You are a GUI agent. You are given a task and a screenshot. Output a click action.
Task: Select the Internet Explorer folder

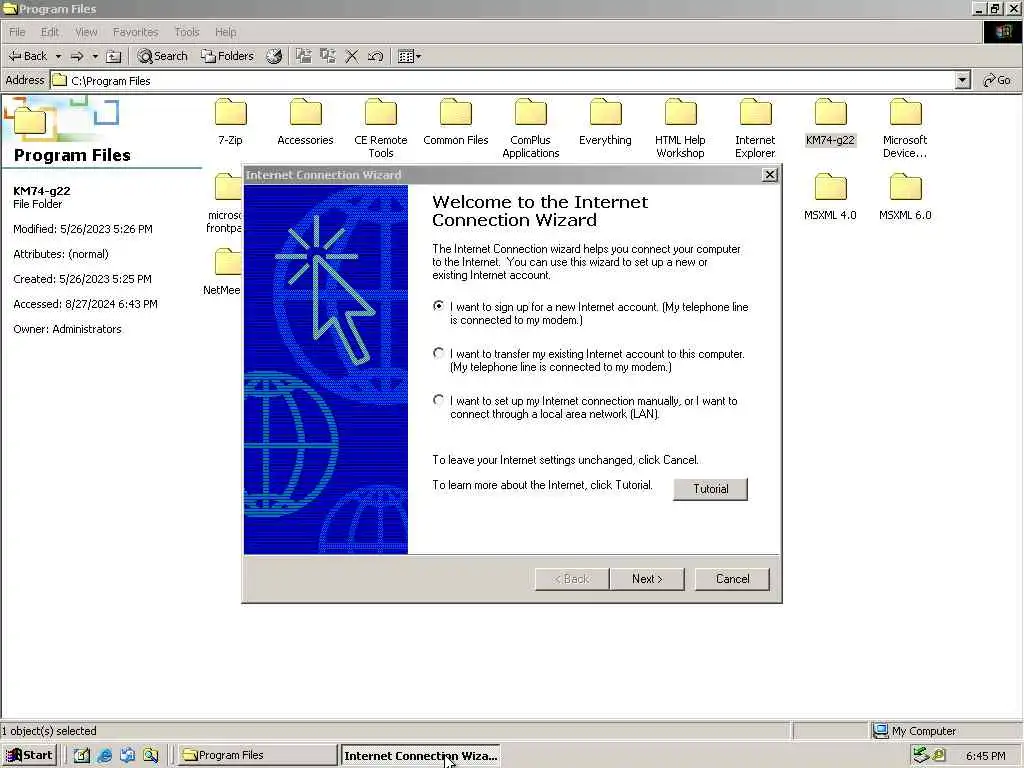point(756,128)
